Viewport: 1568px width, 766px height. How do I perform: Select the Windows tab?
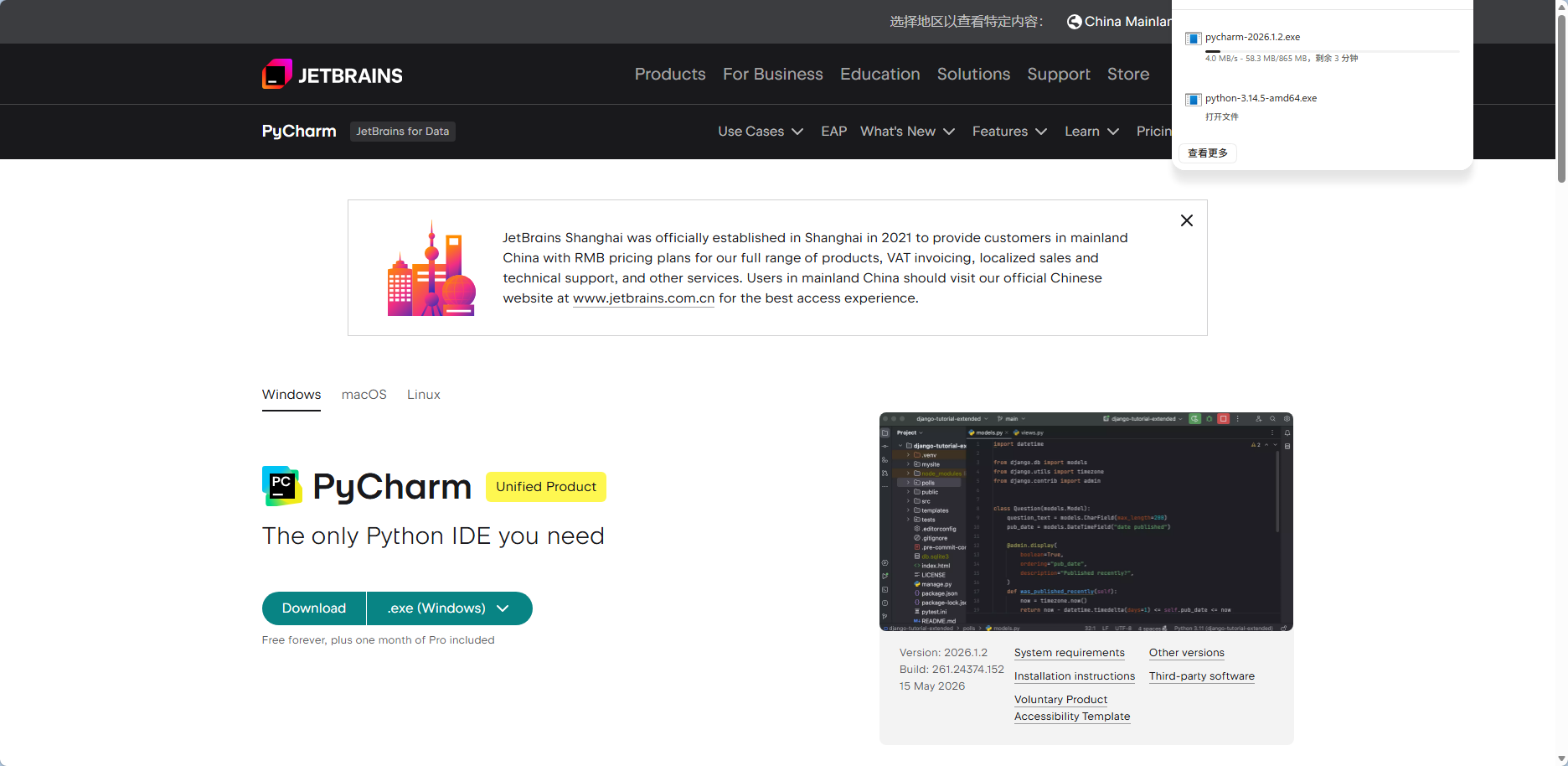pyautogui.click(x=291, y=395)
